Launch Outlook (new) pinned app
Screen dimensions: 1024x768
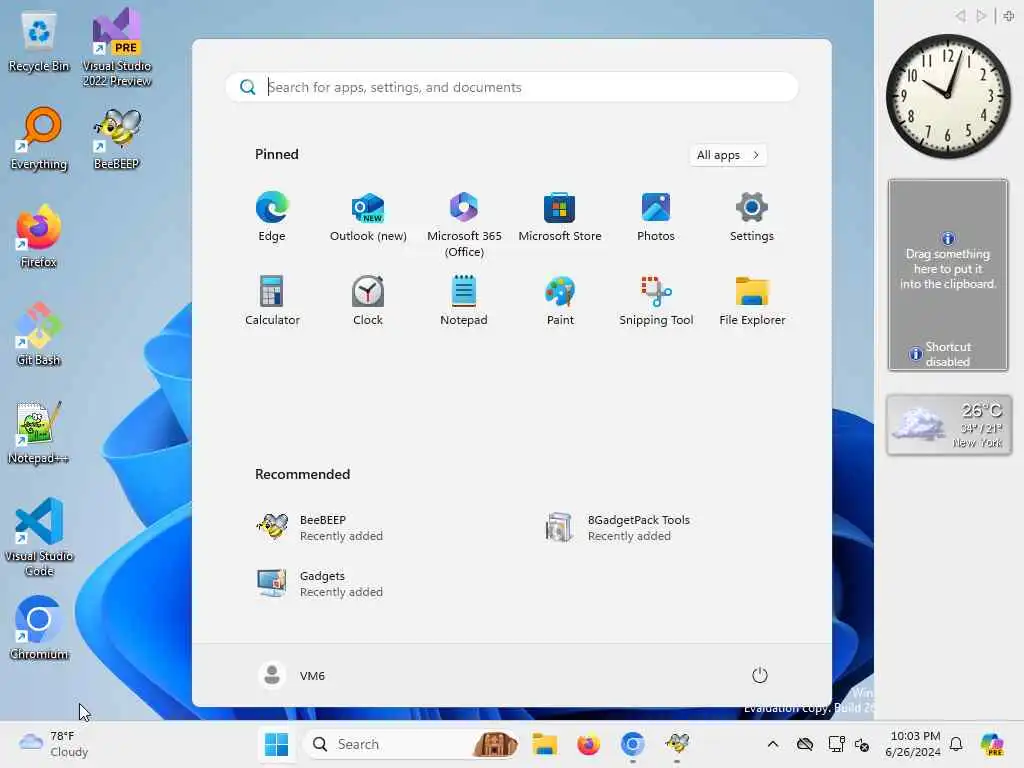coord(368,217)
